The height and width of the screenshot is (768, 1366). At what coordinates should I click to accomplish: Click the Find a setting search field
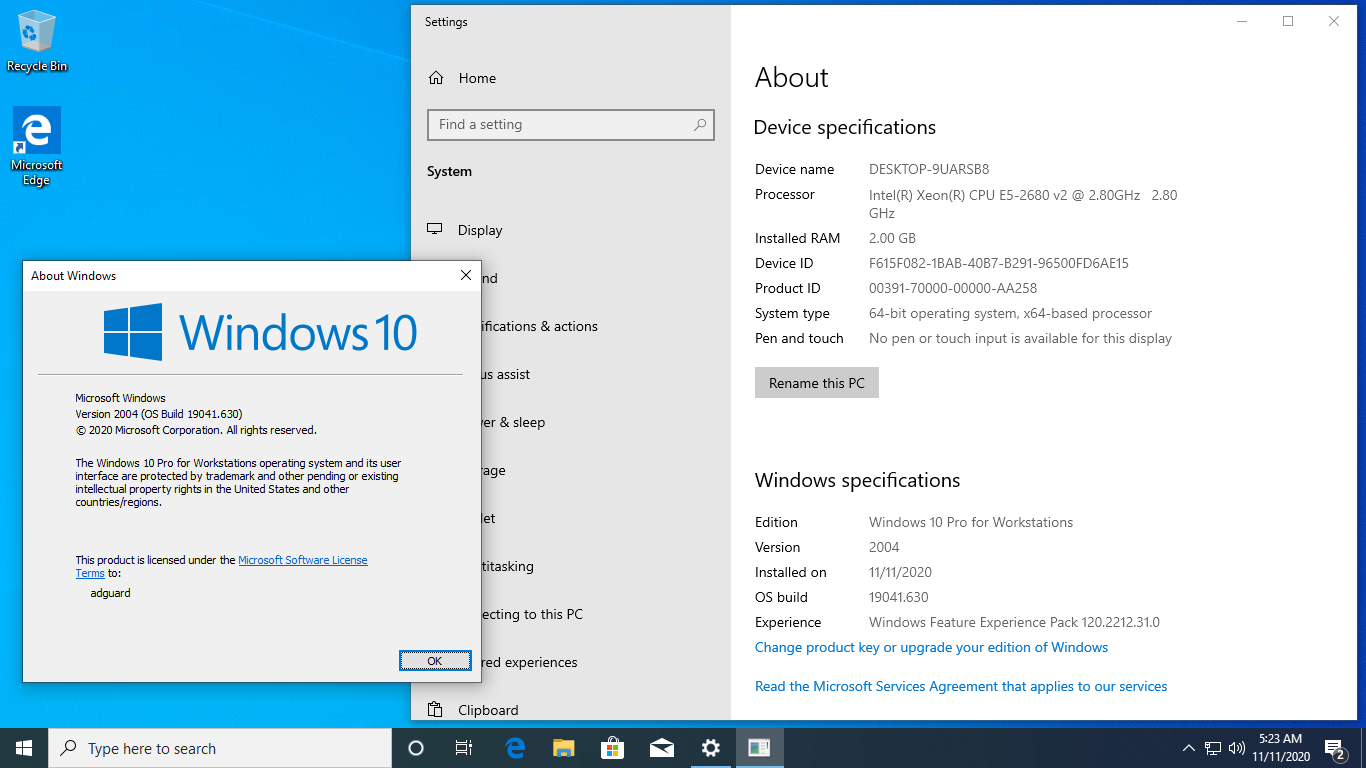(571, 124)
